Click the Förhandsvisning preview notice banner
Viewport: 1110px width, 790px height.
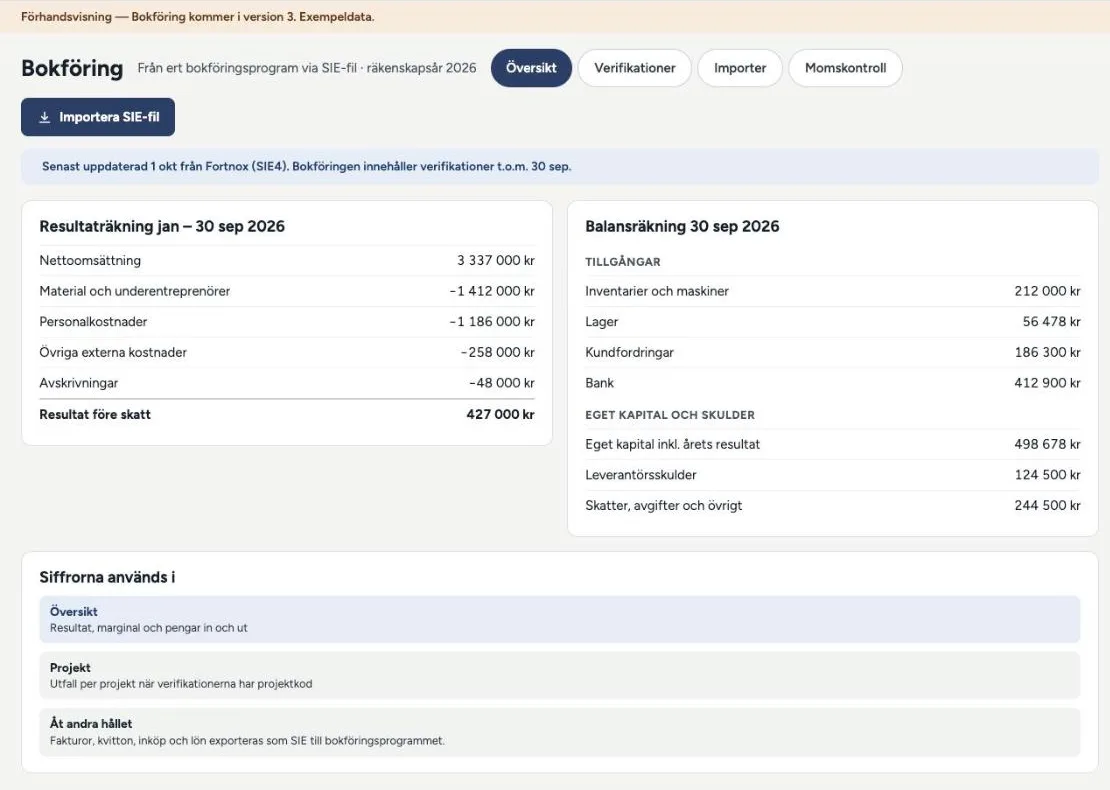pos(555,16)
